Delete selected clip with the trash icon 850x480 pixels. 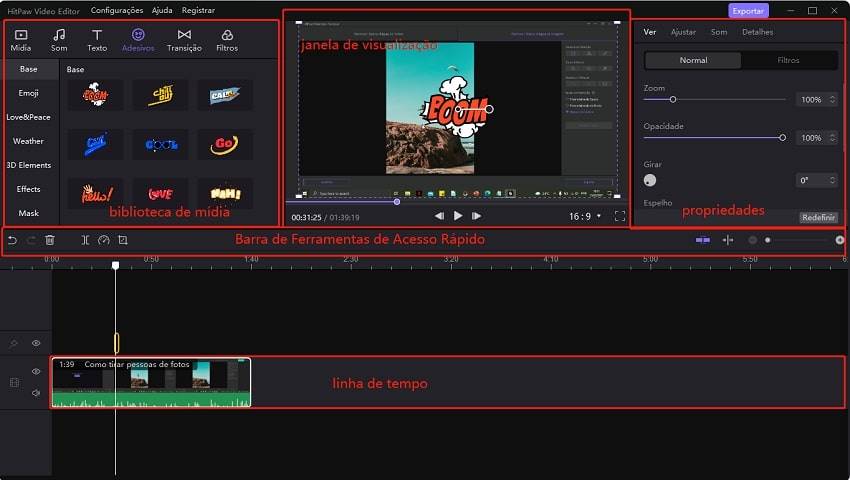coord(50,240)
